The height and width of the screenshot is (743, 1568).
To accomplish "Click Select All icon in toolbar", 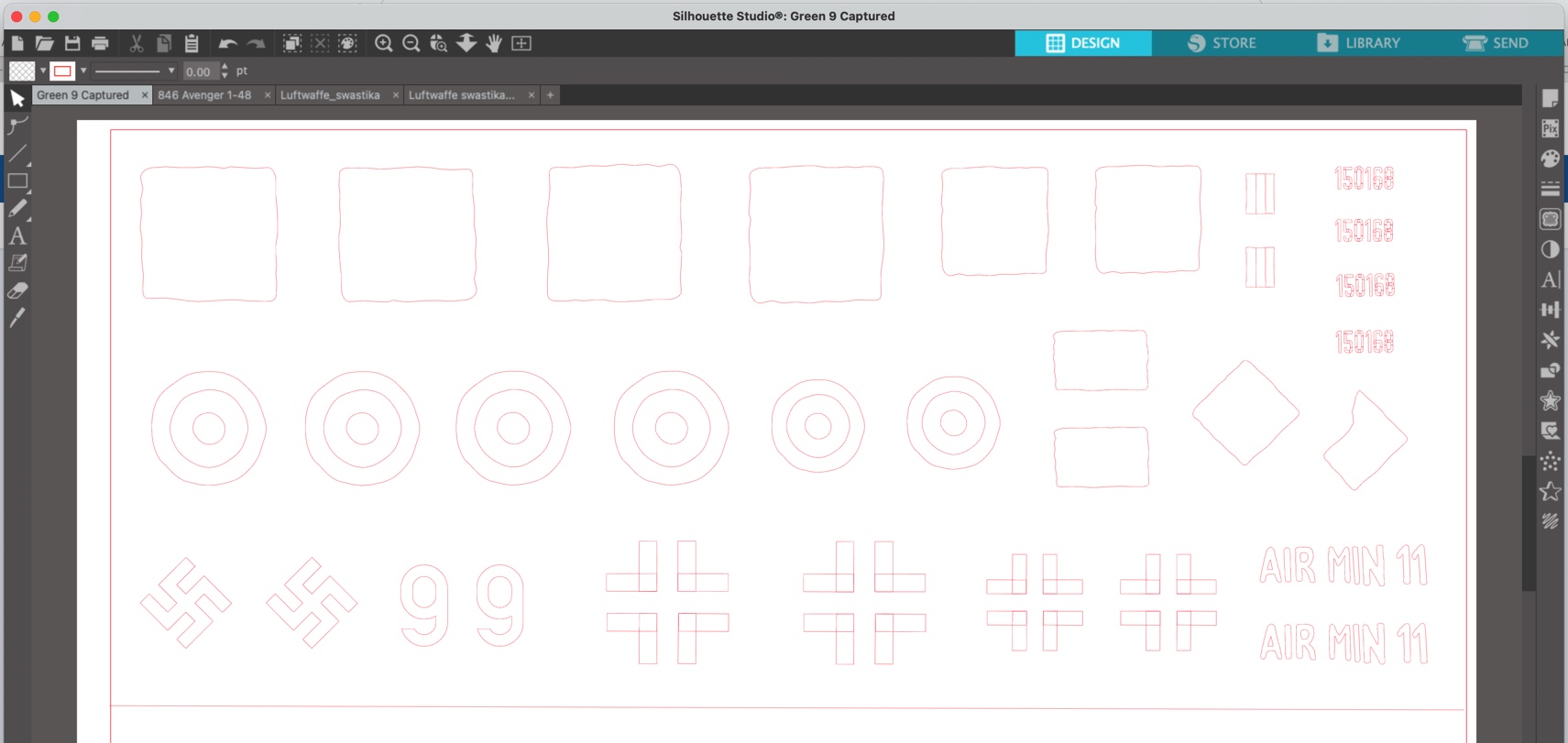I will click(x=292, y=43).
